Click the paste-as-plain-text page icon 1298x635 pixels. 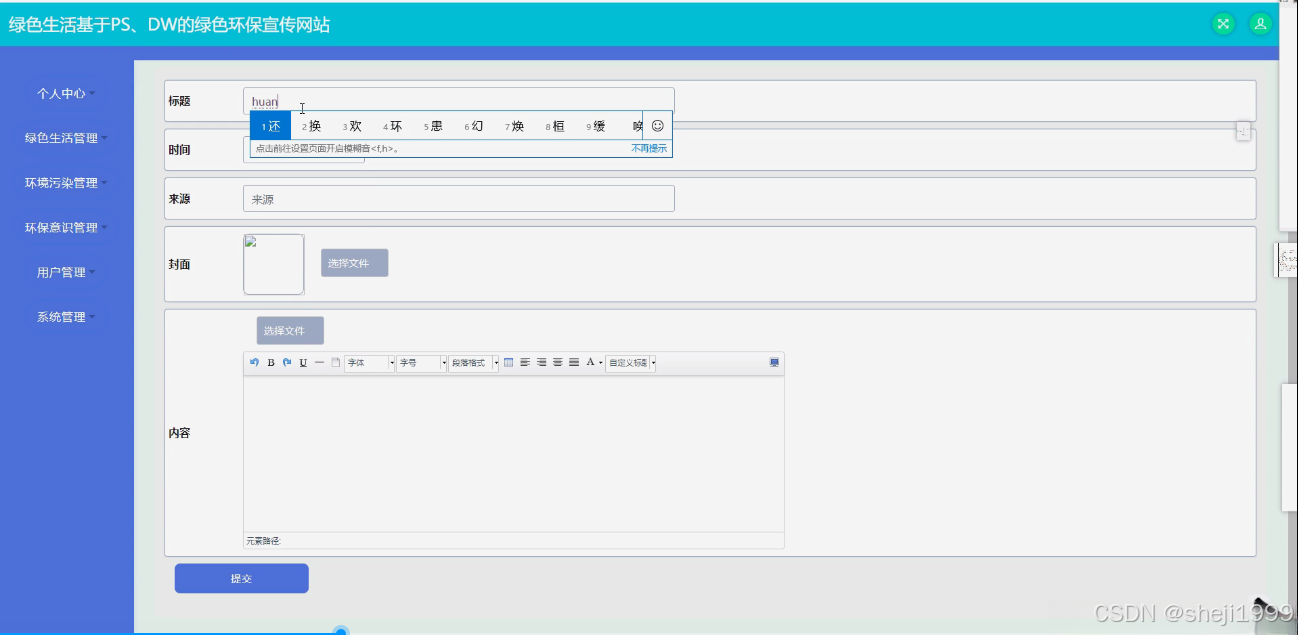335,362
